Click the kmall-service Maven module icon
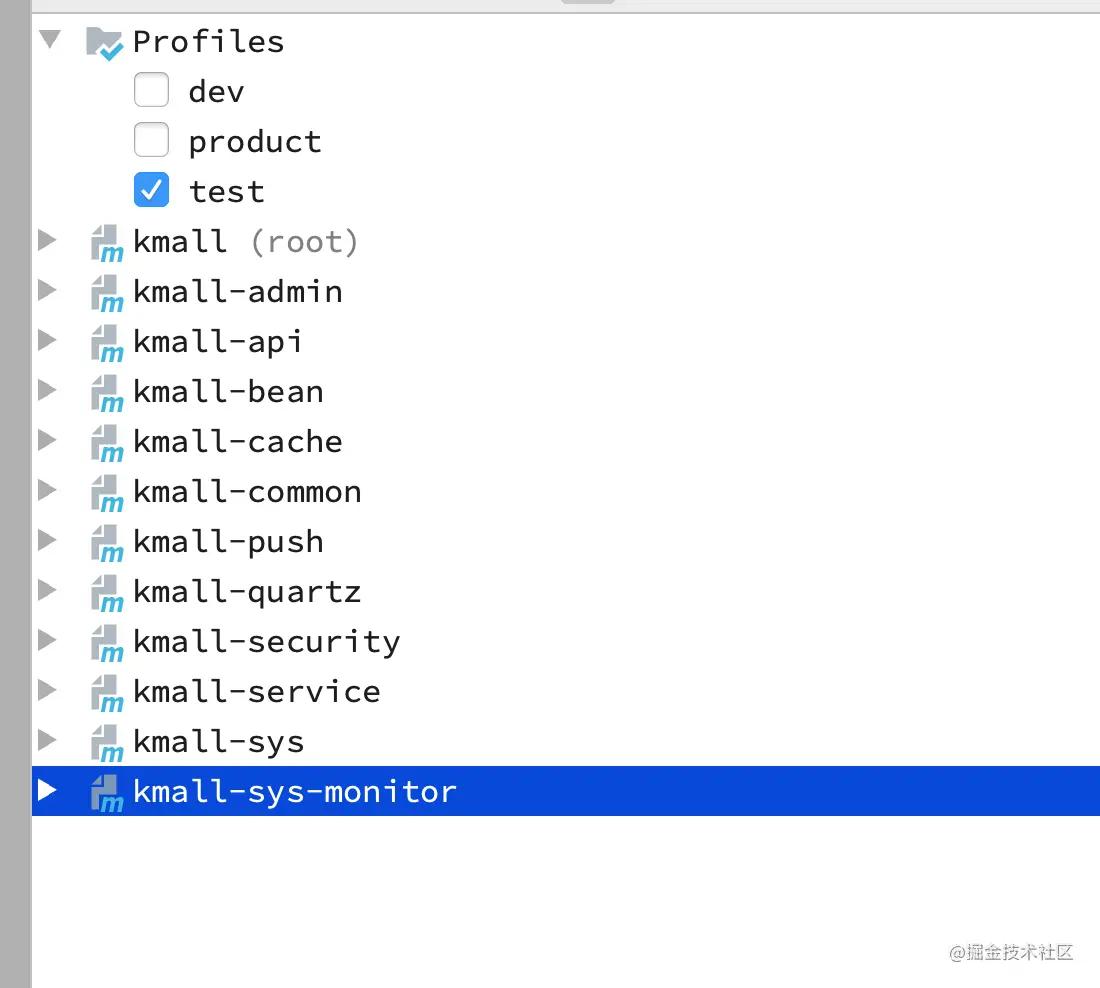1100x988 pixels. [x=107, y=693]
